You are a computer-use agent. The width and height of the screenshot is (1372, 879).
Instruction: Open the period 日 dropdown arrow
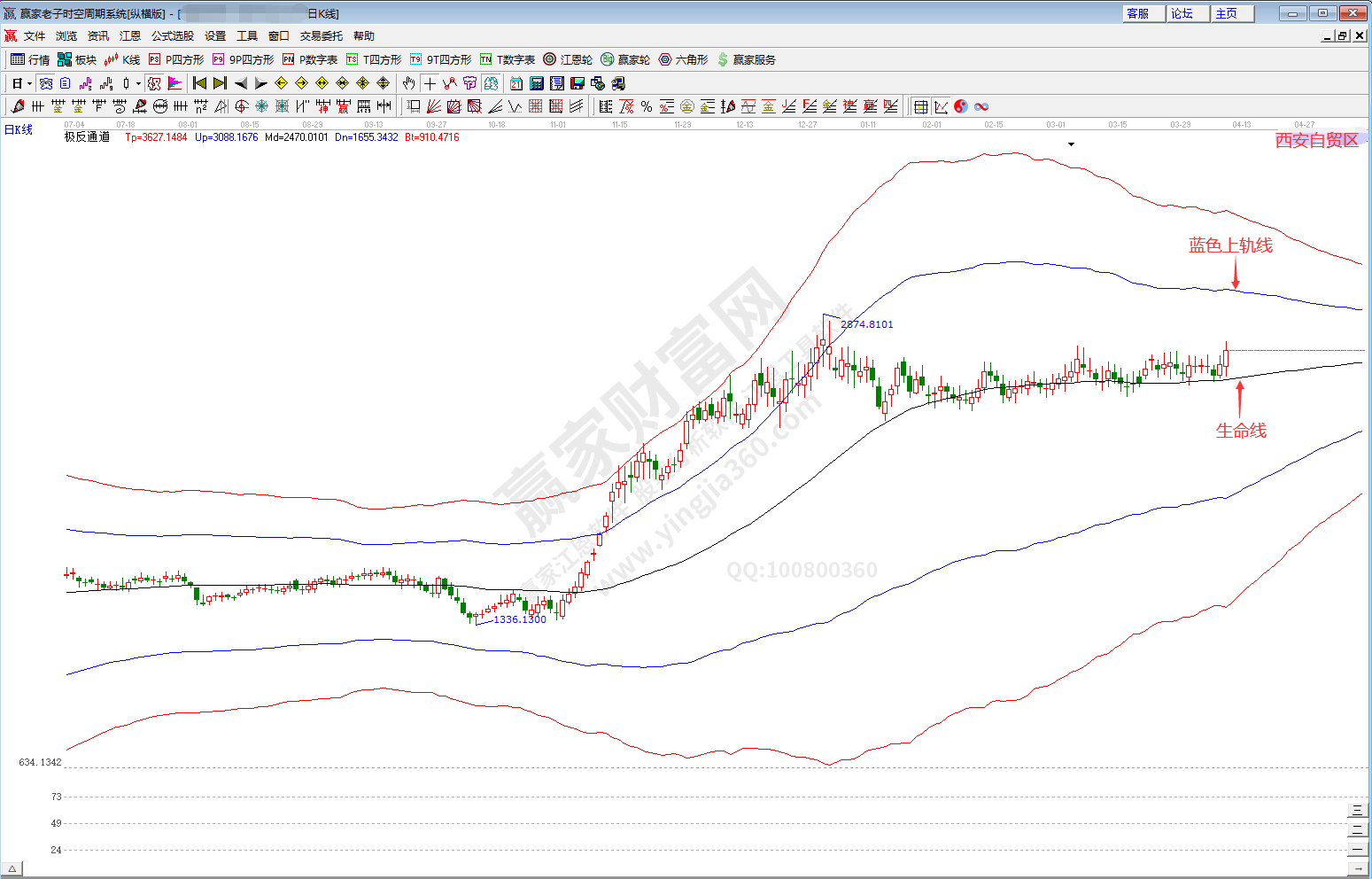click(29, 83)
